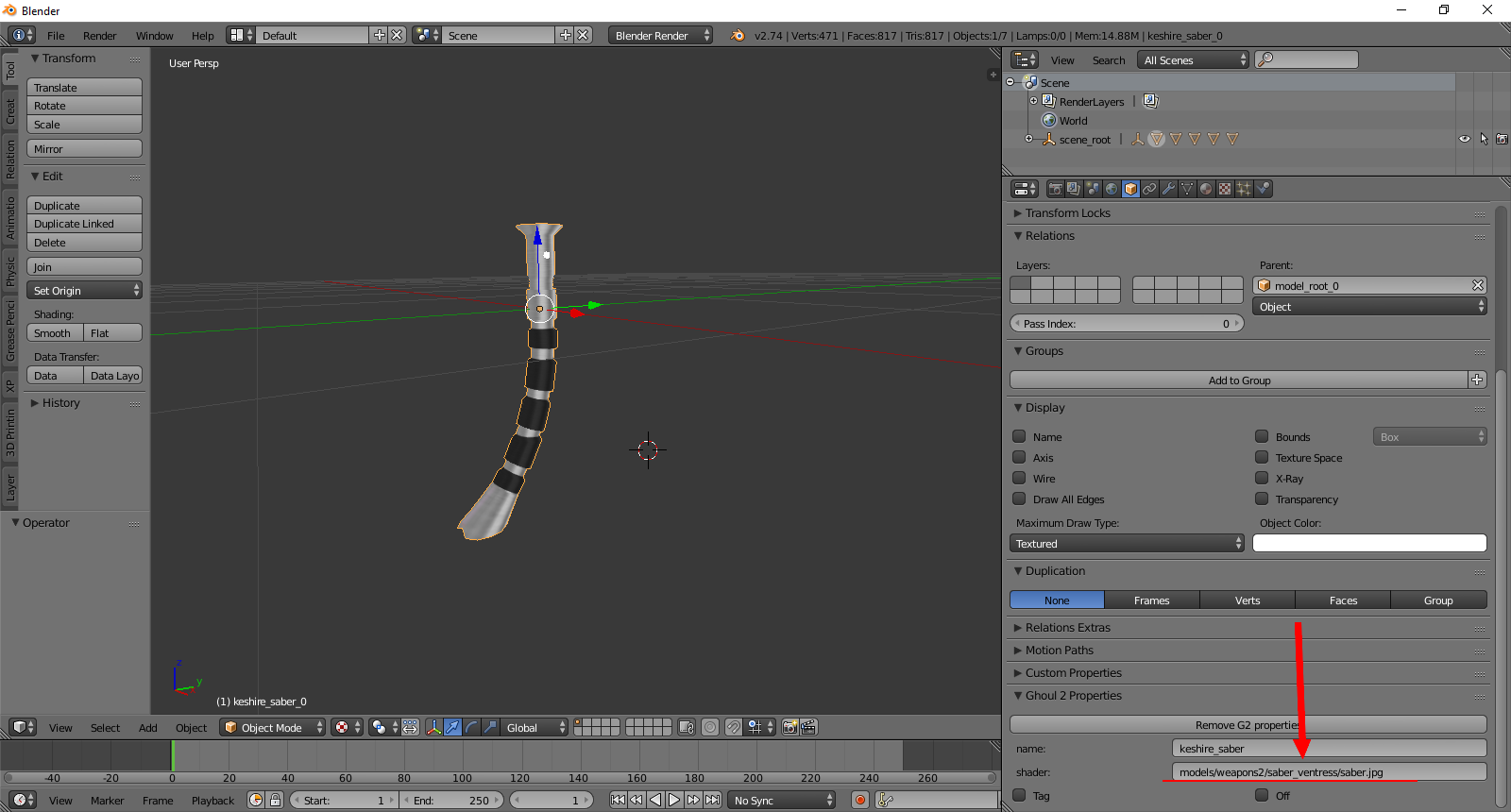Open the Global transform orientation dropdown
The width and height of the screenshot is (1511, 812).
pyautogui.click(x=535, y=727)
